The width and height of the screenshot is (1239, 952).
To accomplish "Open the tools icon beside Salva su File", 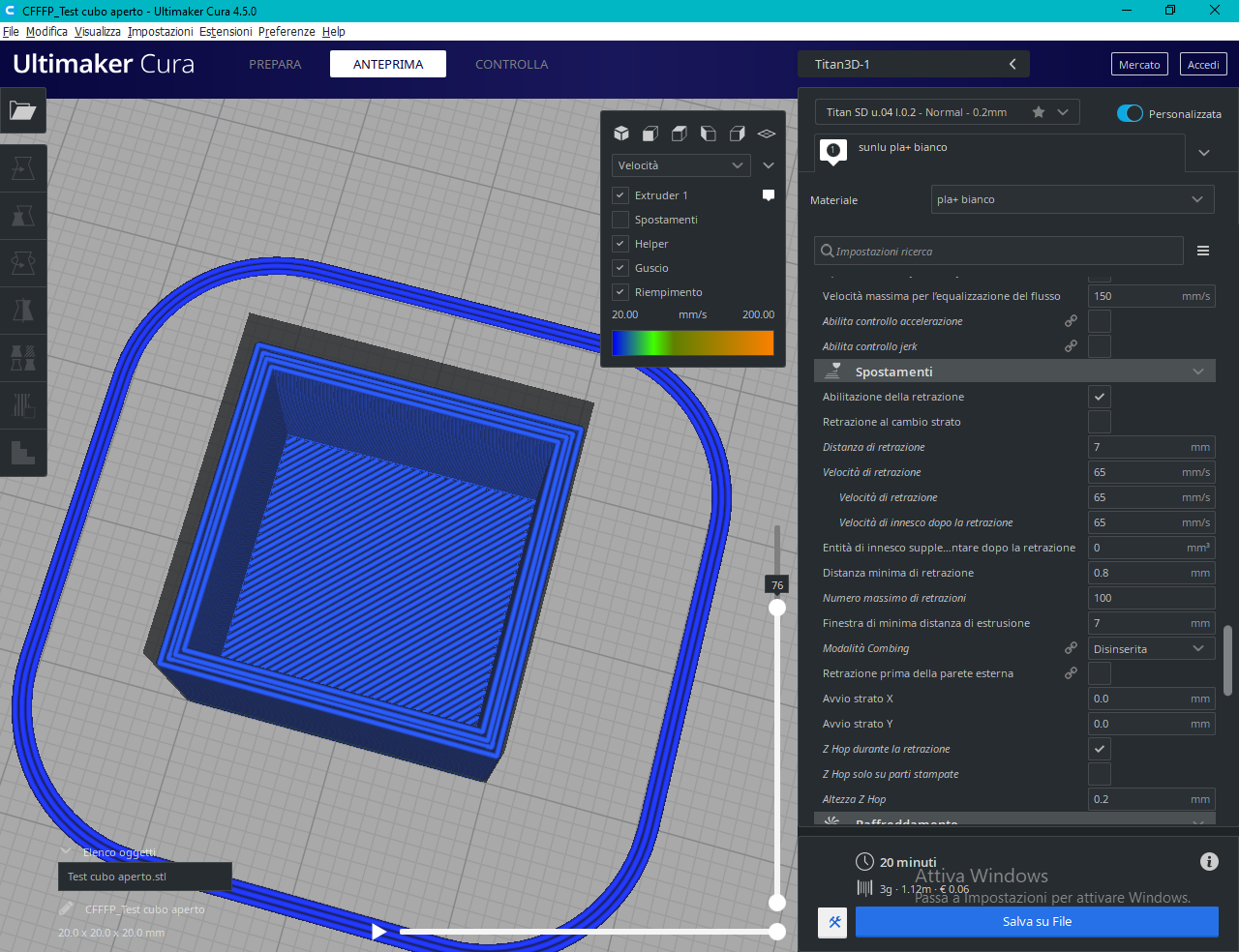I will pyautogui.click(x=833, y=922).
